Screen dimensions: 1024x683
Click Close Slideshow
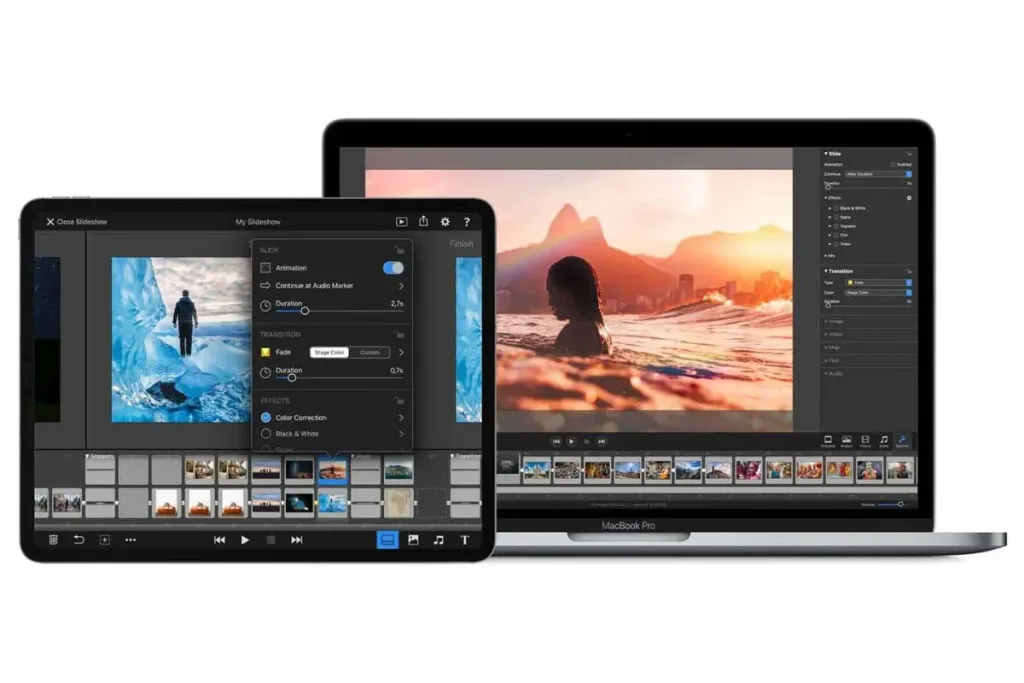[76, 221]
